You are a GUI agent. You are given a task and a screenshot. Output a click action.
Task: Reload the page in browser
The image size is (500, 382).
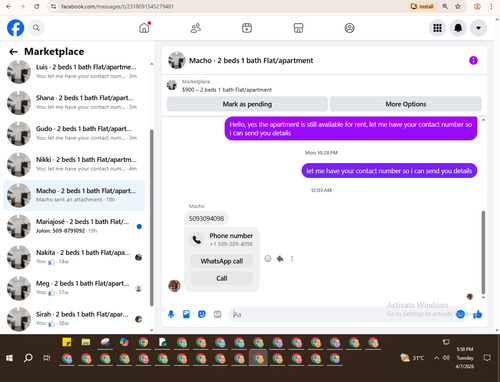tap(37, 6)
